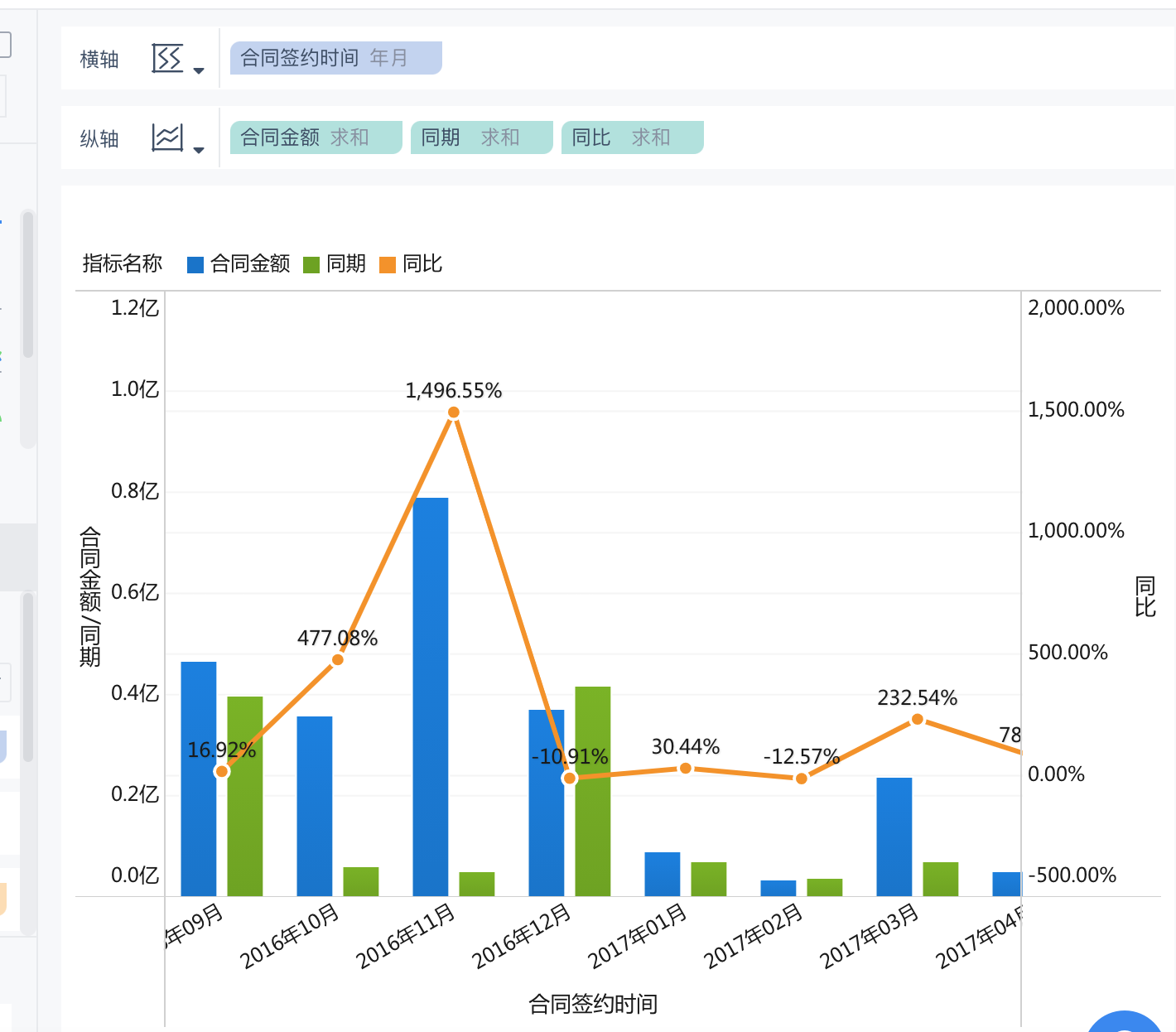Click the 同比 right axis title
This screenshot has width=1176, height=1032.
click(x=1145, y=597)
